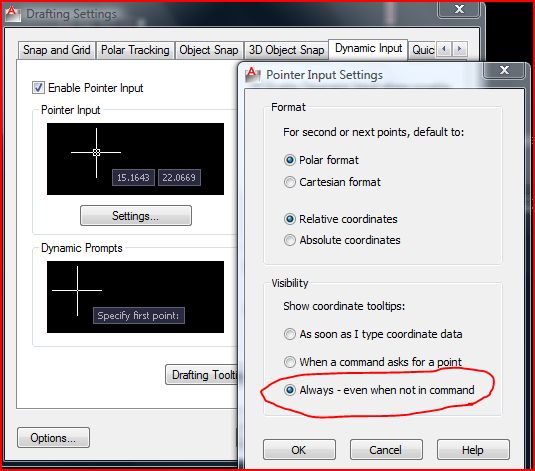Choose Absolute coordinates option
Viewport: 535px width, 471px height.
coord(290,240)
